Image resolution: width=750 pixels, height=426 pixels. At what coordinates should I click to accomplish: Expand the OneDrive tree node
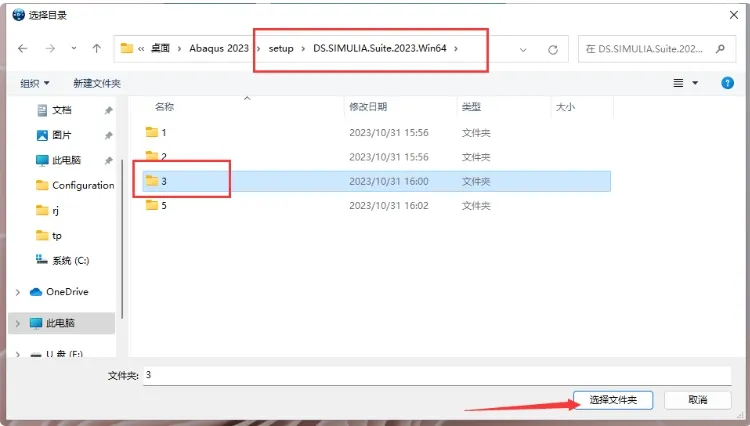(18, 292)
